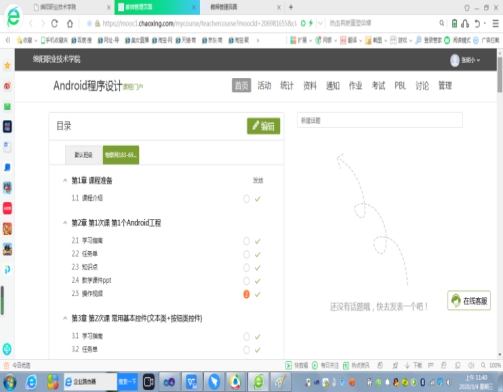
Task: Toggle the release circle for 1.1 课程介绍
Action: pos(246,199)
